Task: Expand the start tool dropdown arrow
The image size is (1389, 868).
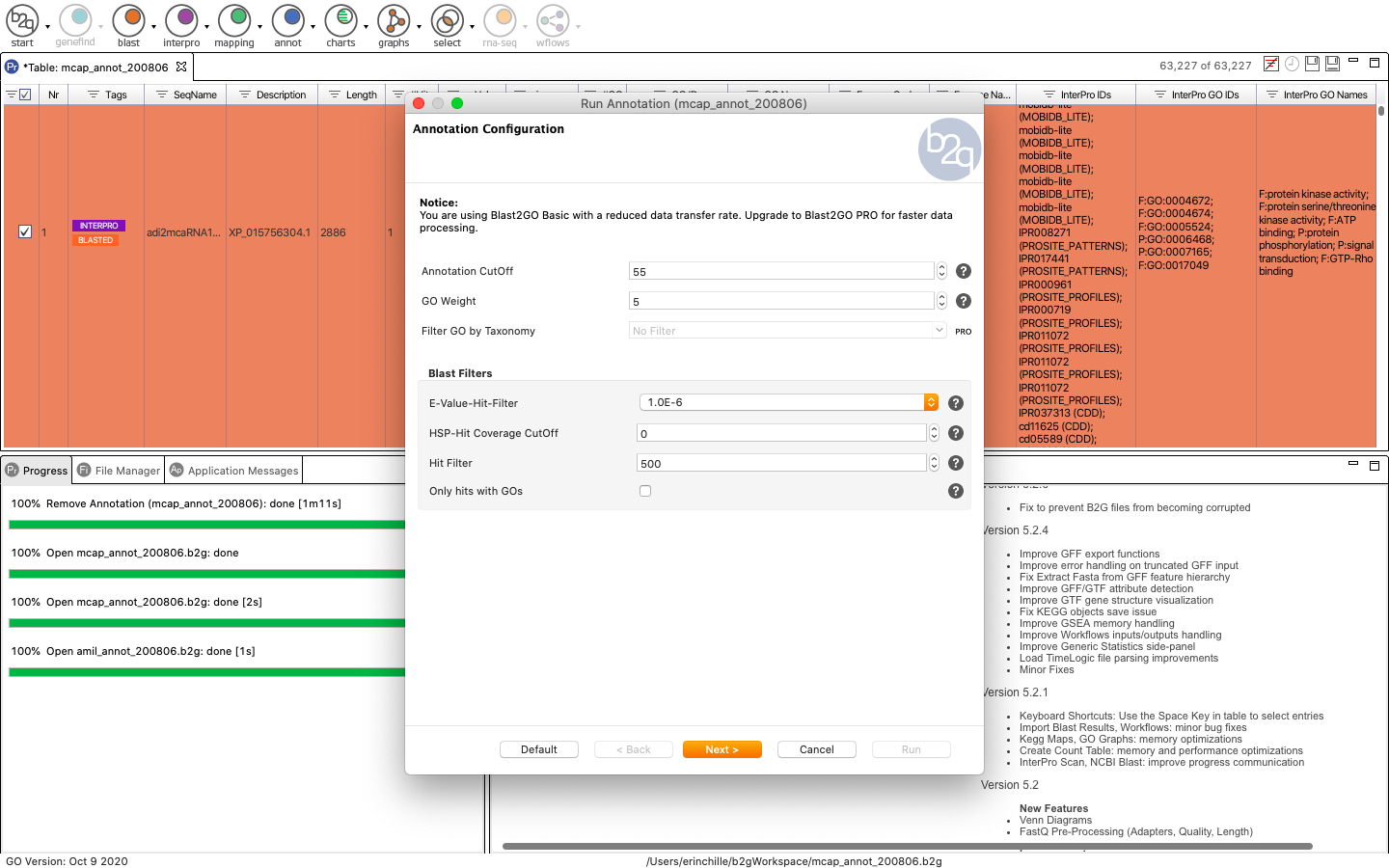Action: tap(47, 27)
